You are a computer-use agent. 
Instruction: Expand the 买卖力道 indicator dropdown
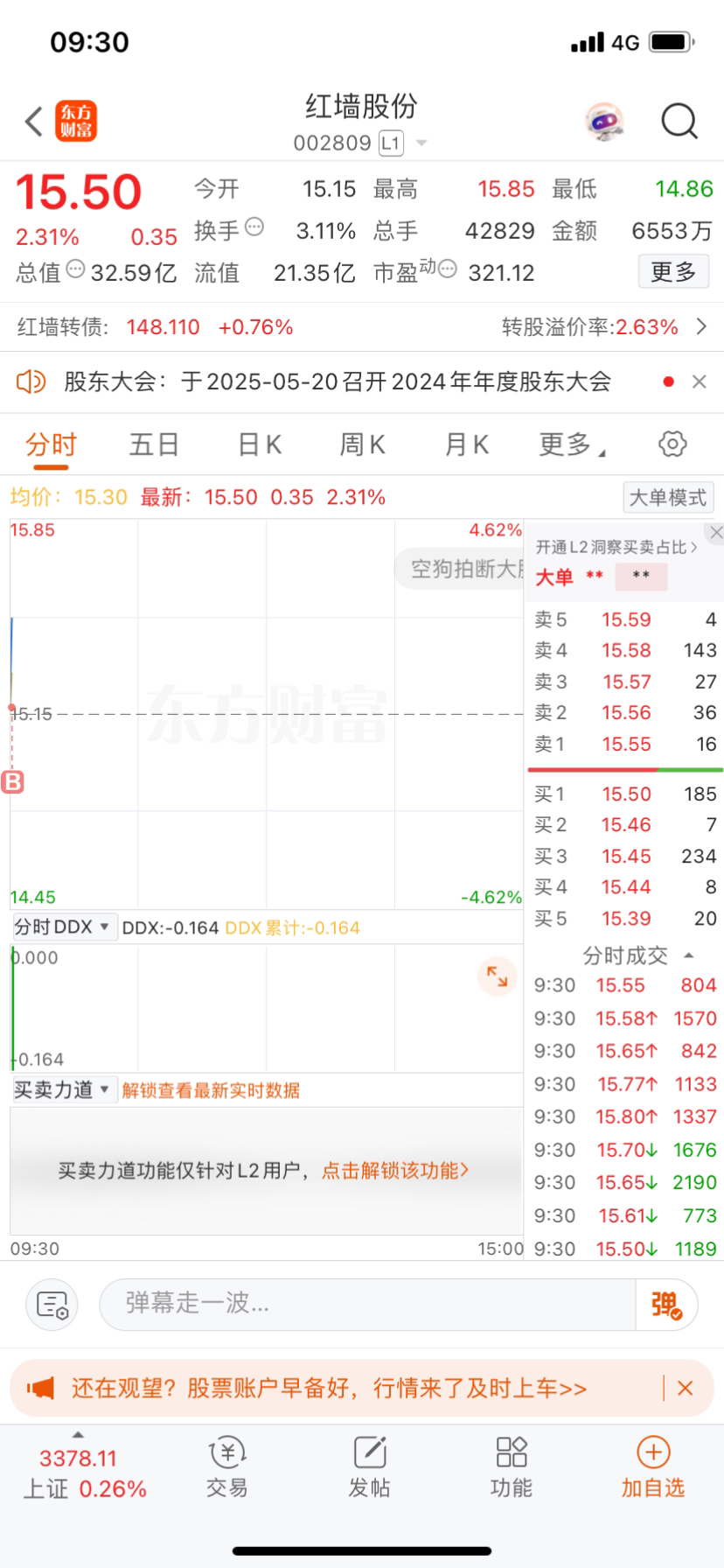pyautogui.click(x=63, y=1089)
